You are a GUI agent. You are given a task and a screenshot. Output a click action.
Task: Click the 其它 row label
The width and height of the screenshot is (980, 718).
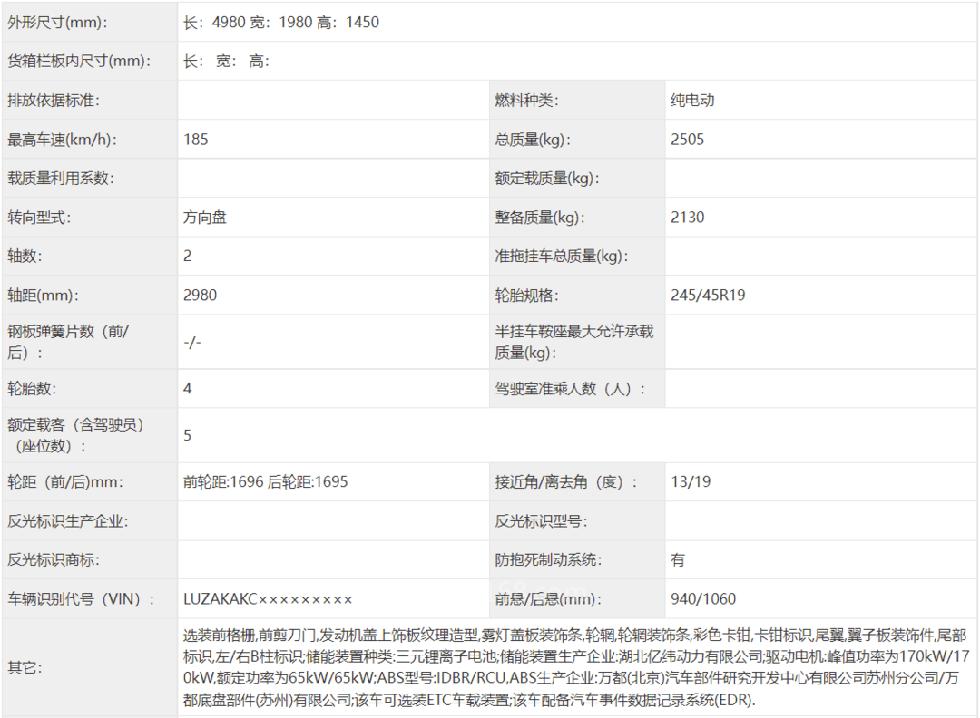(x=25, y=667)
